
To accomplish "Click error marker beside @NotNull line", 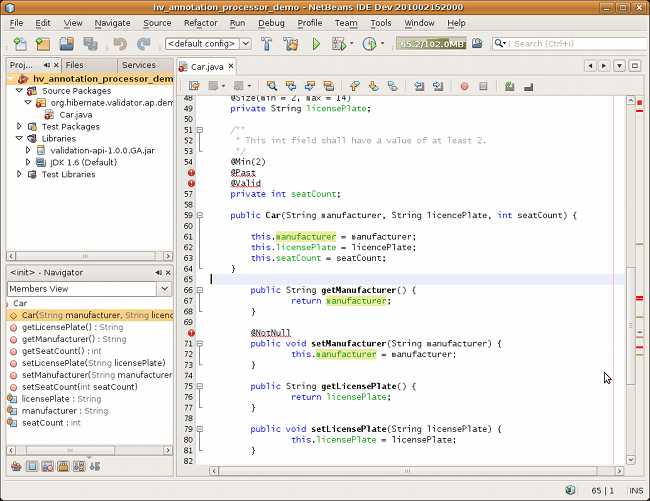I will [x=191, y=333].
